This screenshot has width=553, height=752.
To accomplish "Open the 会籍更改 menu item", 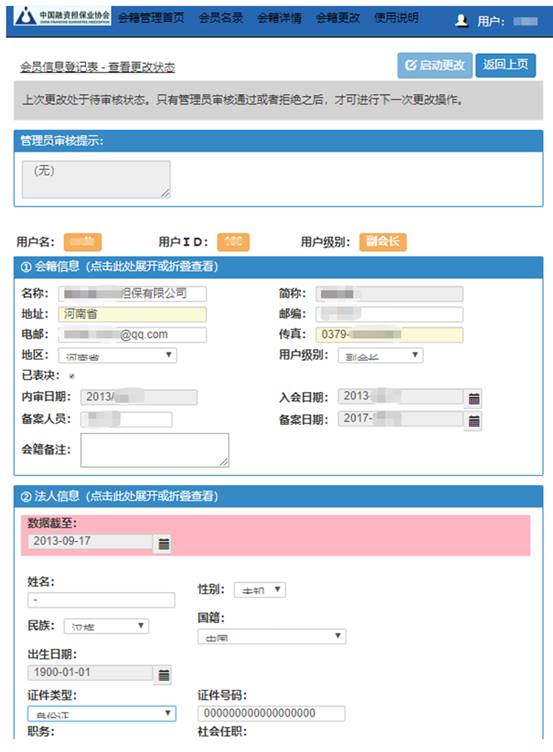I will point(338,18).
